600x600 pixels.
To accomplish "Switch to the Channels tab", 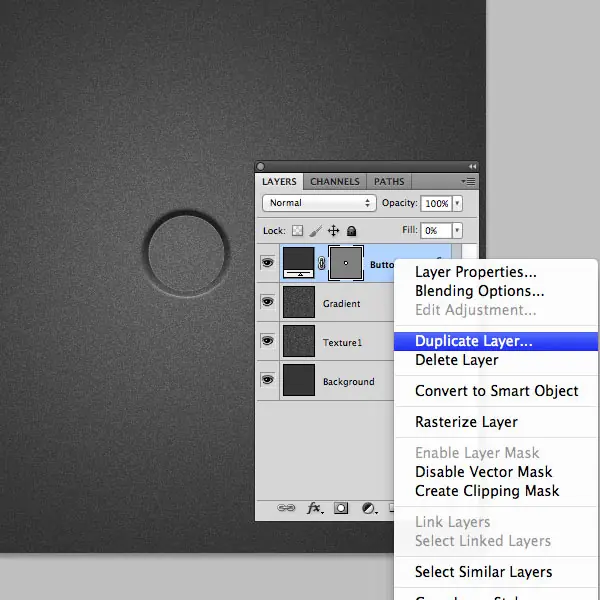I will [x=334, y=182].
